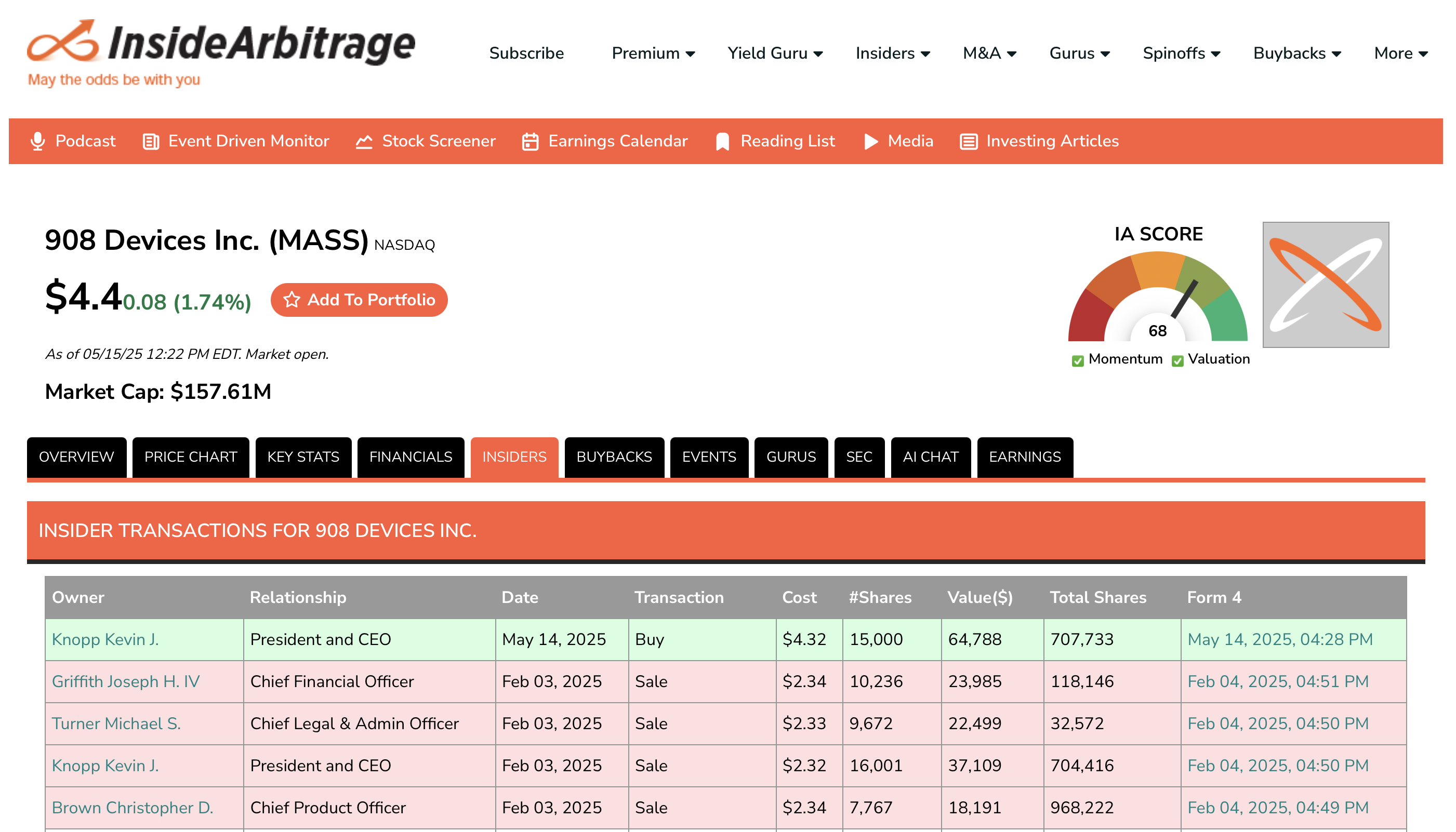Click the Media play icon
The image size is (1456, 832).
870,141
